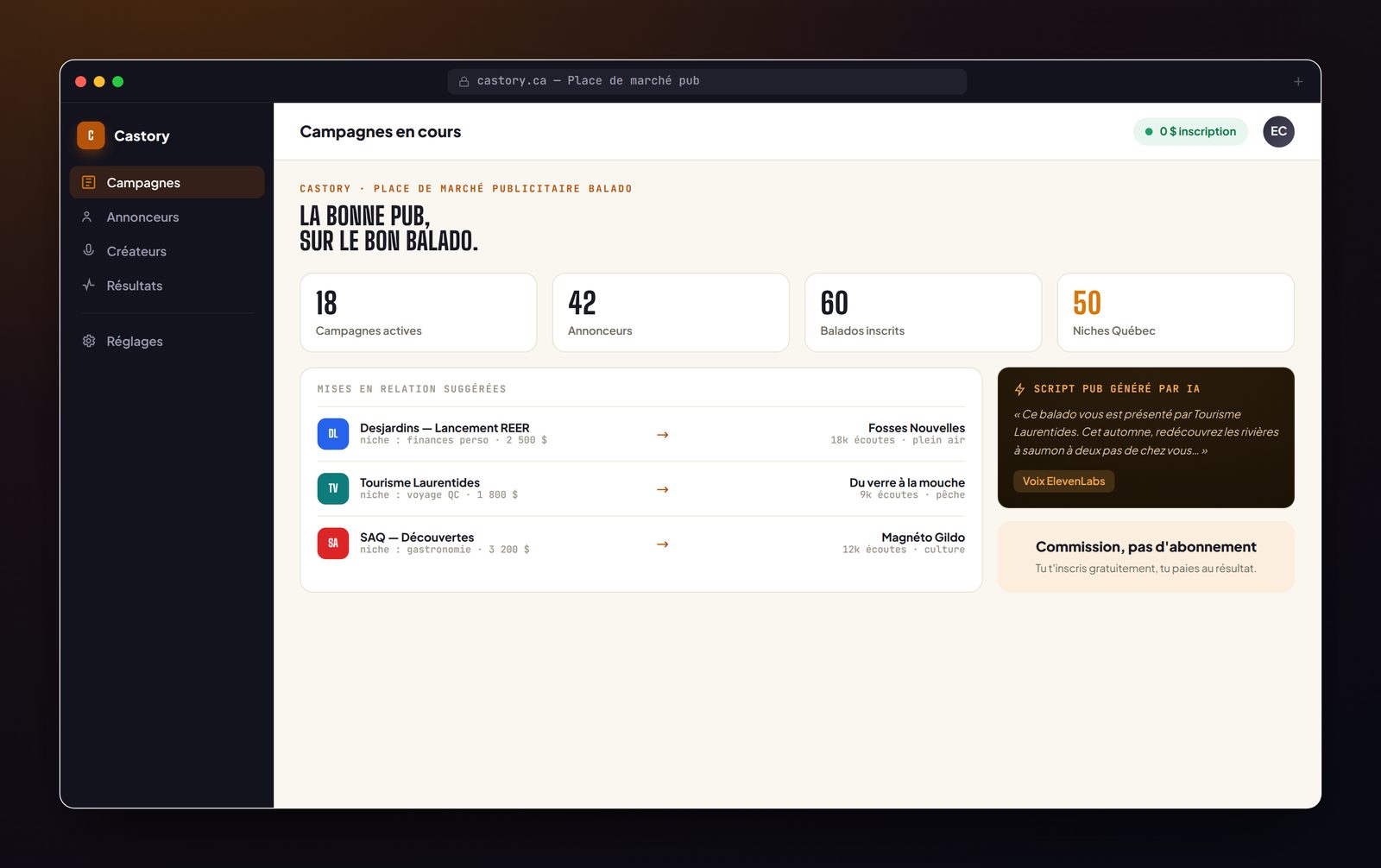Click the Créateurs microphone icon
1381x868 pixels.
(88, 250)
